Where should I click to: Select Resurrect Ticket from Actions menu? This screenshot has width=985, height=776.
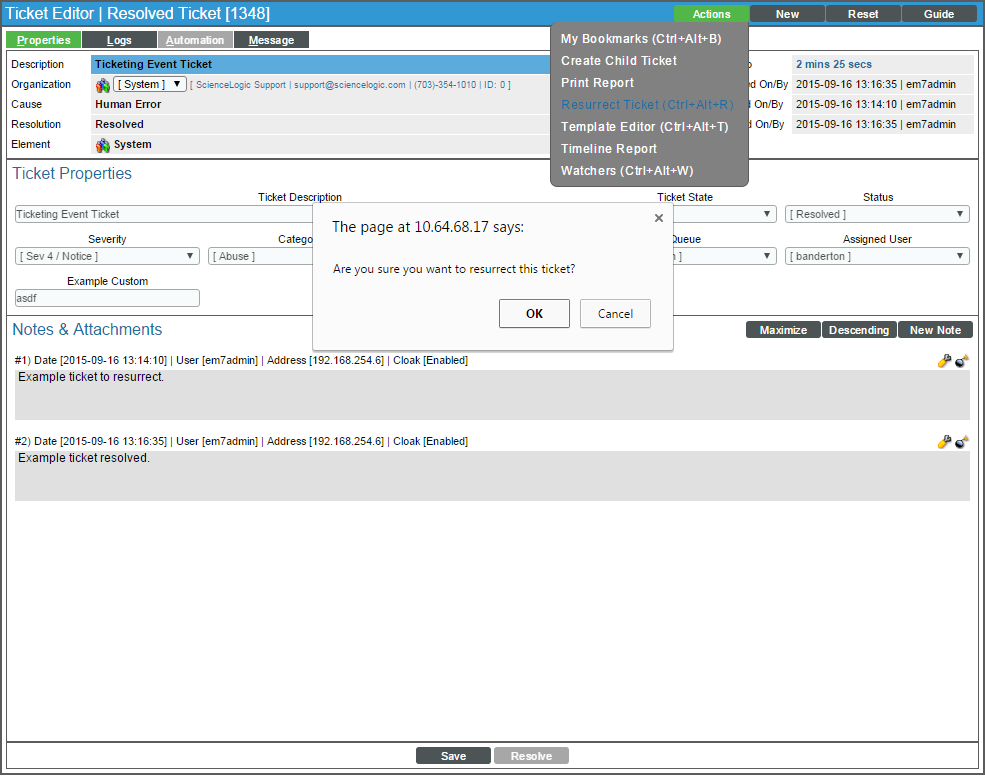click(x=647, y=105)
